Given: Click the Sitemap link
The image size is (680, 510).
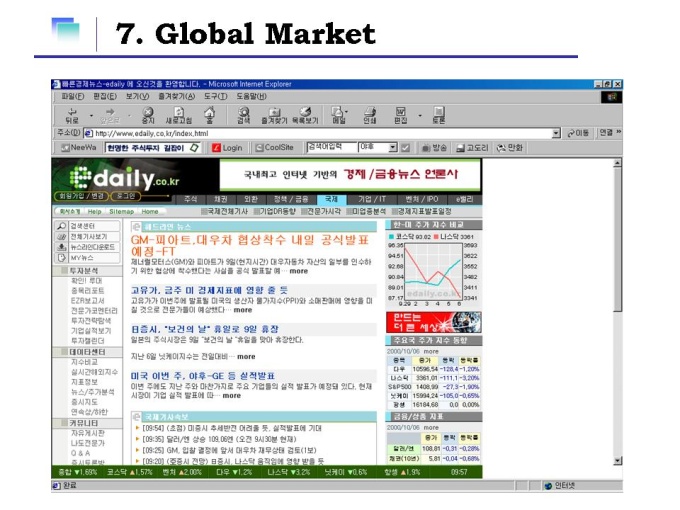Looking at the screenshot, I should point(121,212).
